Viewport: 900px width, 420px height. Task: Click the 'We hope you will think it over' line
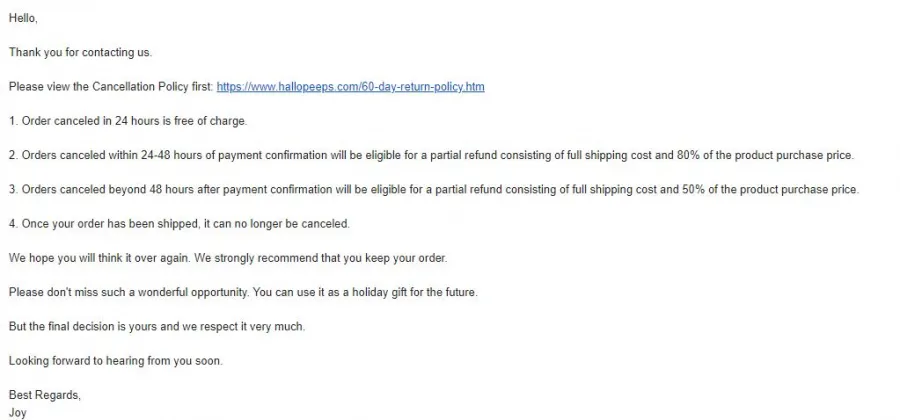(x=228, y=258)
